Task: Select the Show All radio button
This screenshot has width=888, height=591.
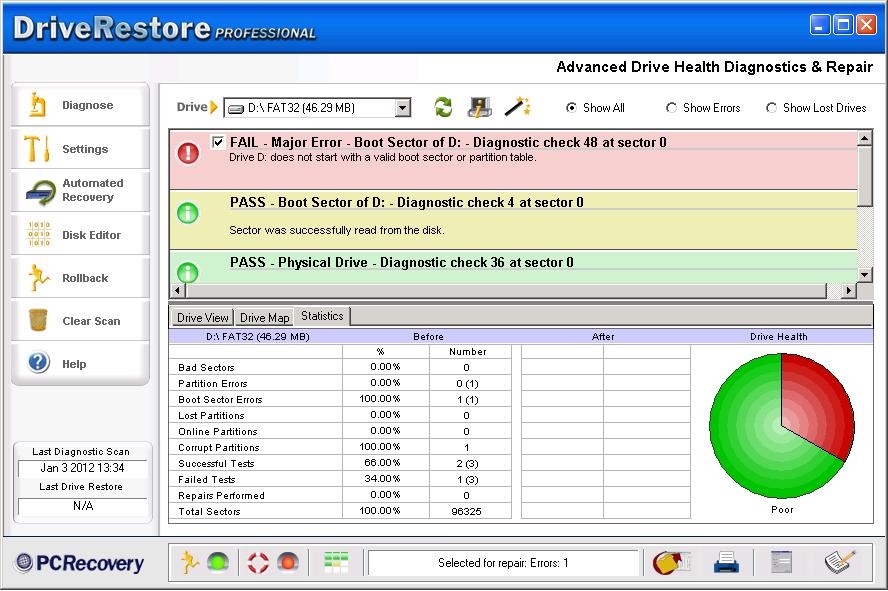Action: [571, 108]
